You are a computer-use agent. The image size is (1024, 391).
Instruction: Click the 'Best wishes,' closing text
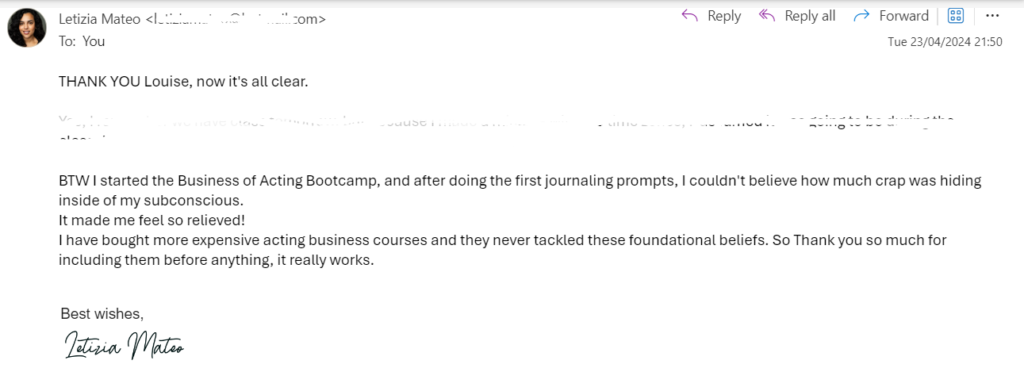(x=102, y=314)
